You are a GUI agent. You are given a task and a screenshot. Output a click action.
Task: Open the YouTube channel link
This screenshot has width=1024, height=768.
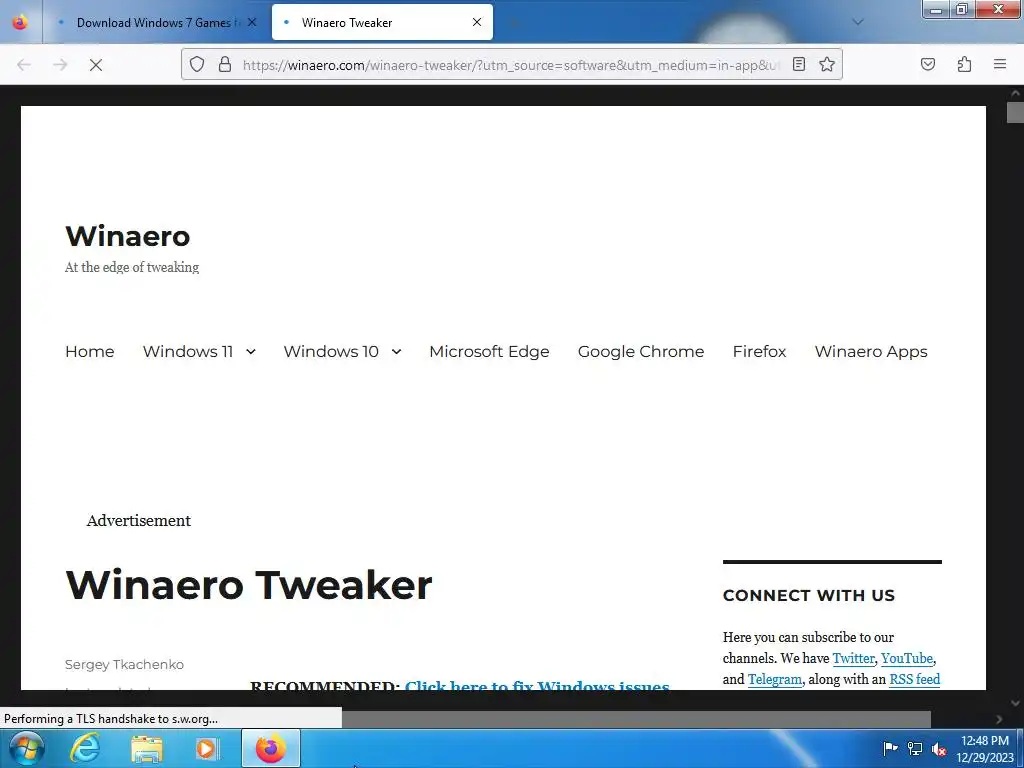(x=906, y=658)
